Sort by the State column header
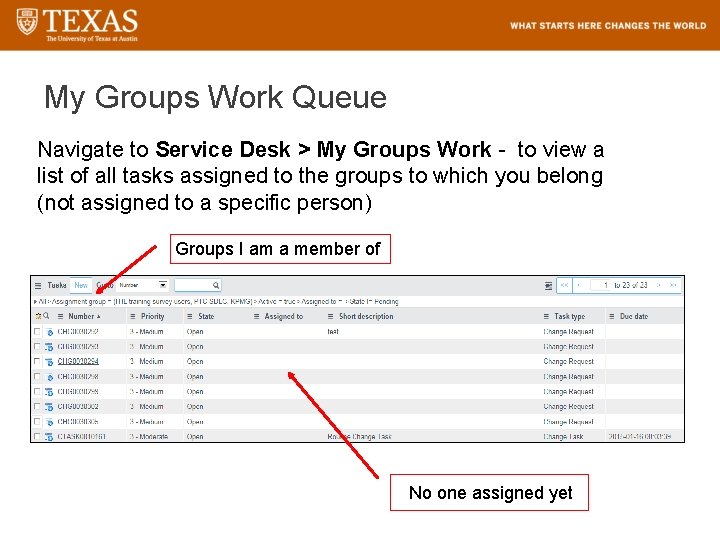720x540 pixels. point(206,316)
